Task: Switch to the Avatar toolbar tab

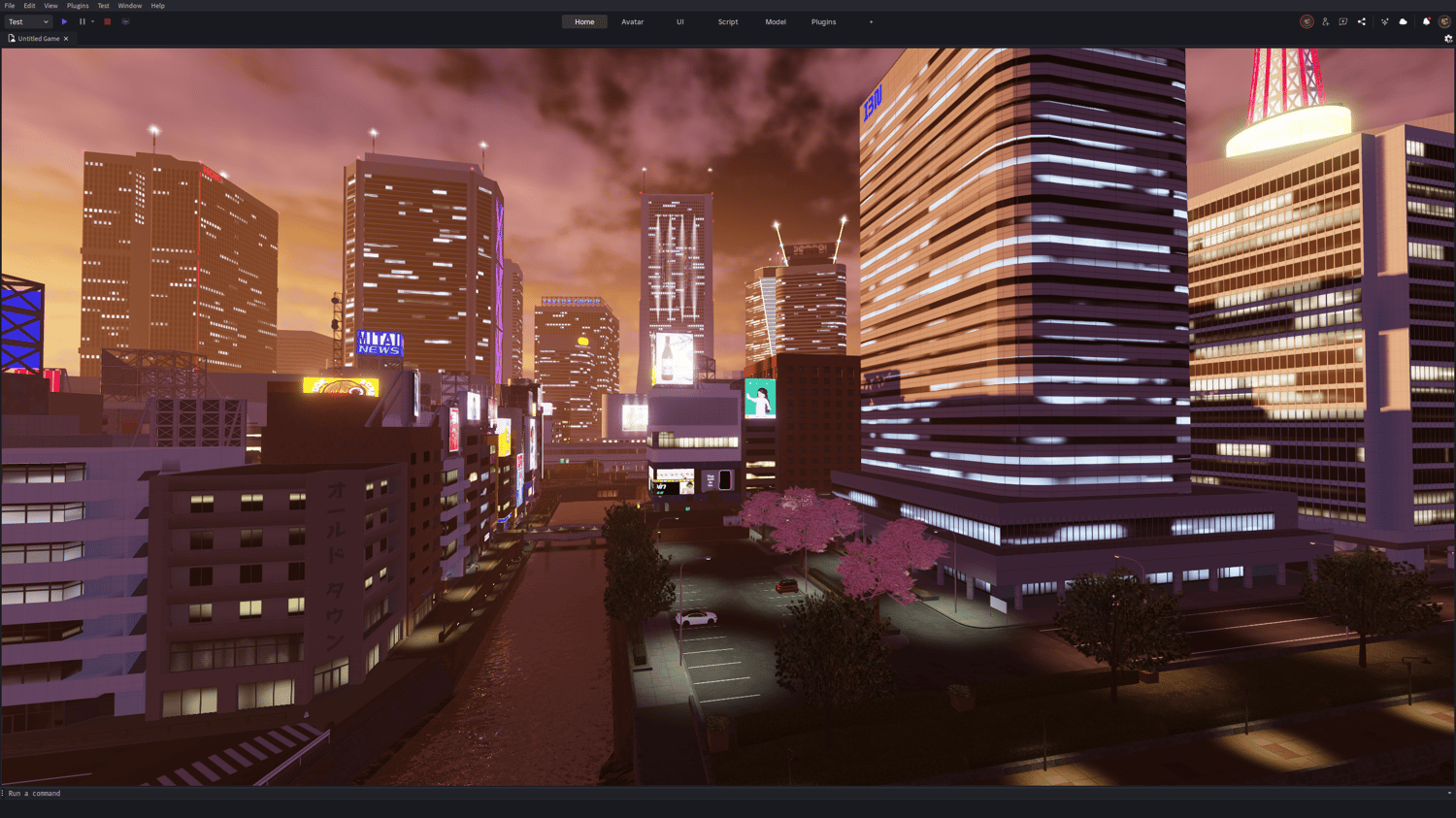Action: [633, 21]
